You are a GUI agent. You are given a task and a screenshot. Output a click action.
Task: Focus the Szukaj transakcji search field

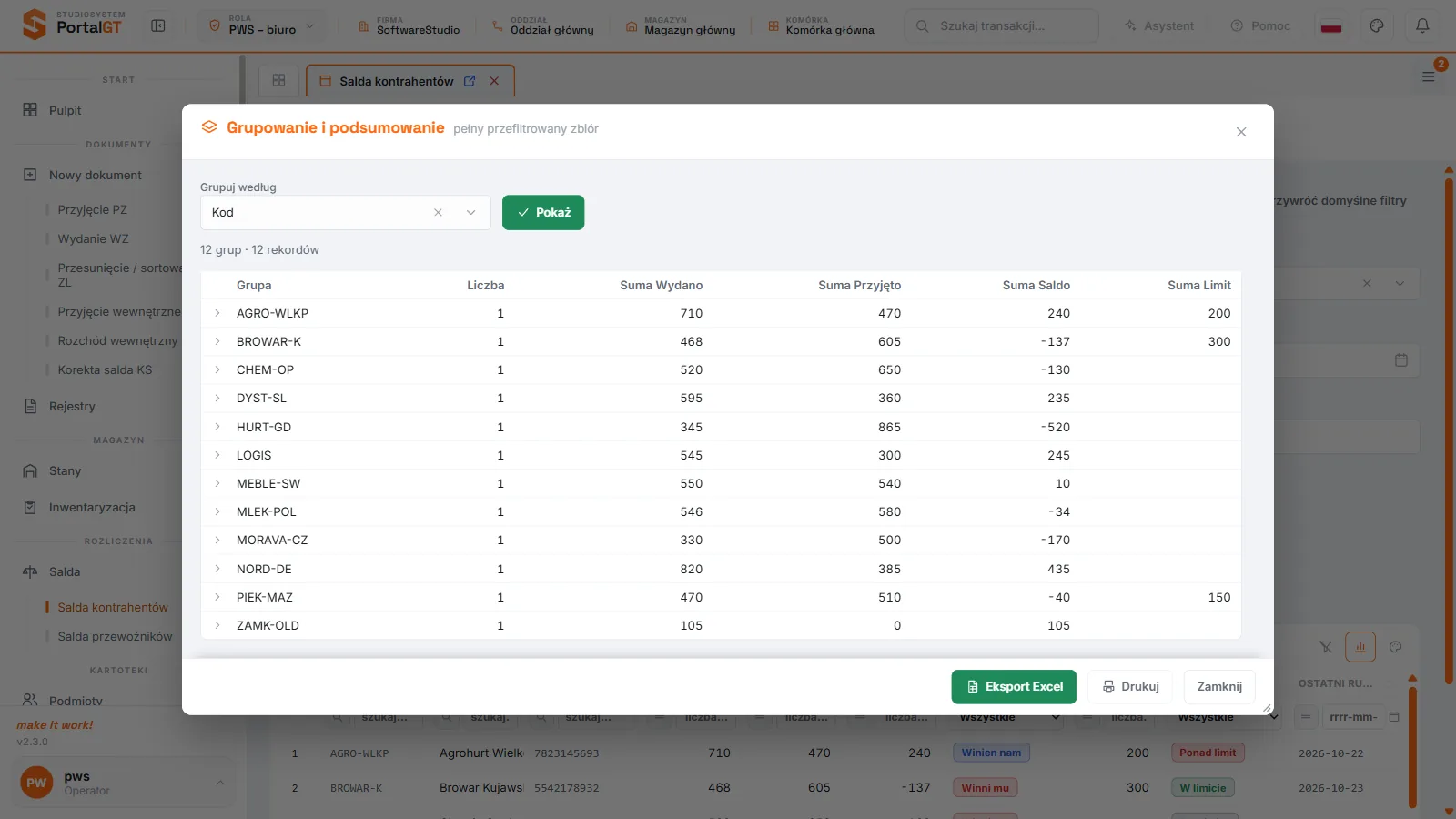1001,26
